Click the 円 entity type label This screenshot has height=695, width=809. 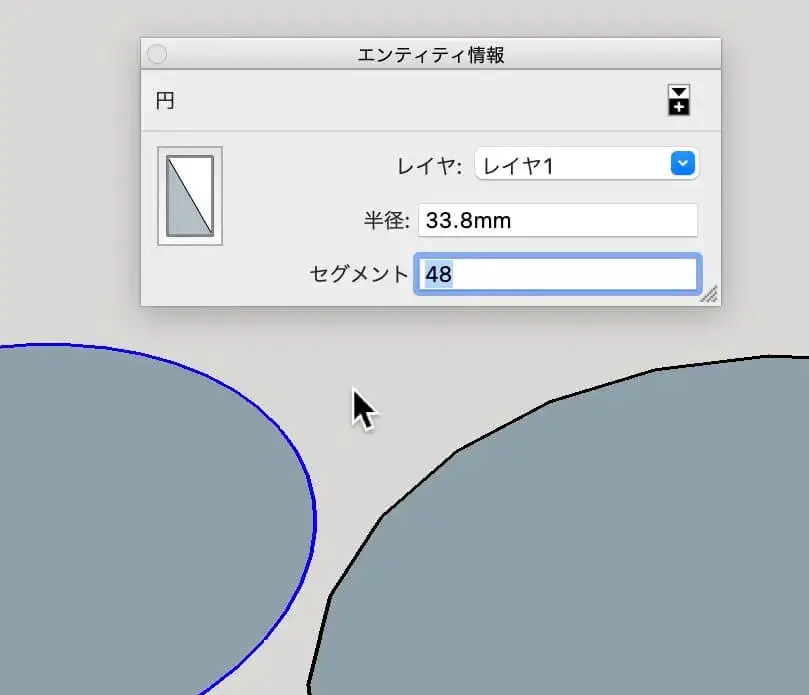[165, 101]
